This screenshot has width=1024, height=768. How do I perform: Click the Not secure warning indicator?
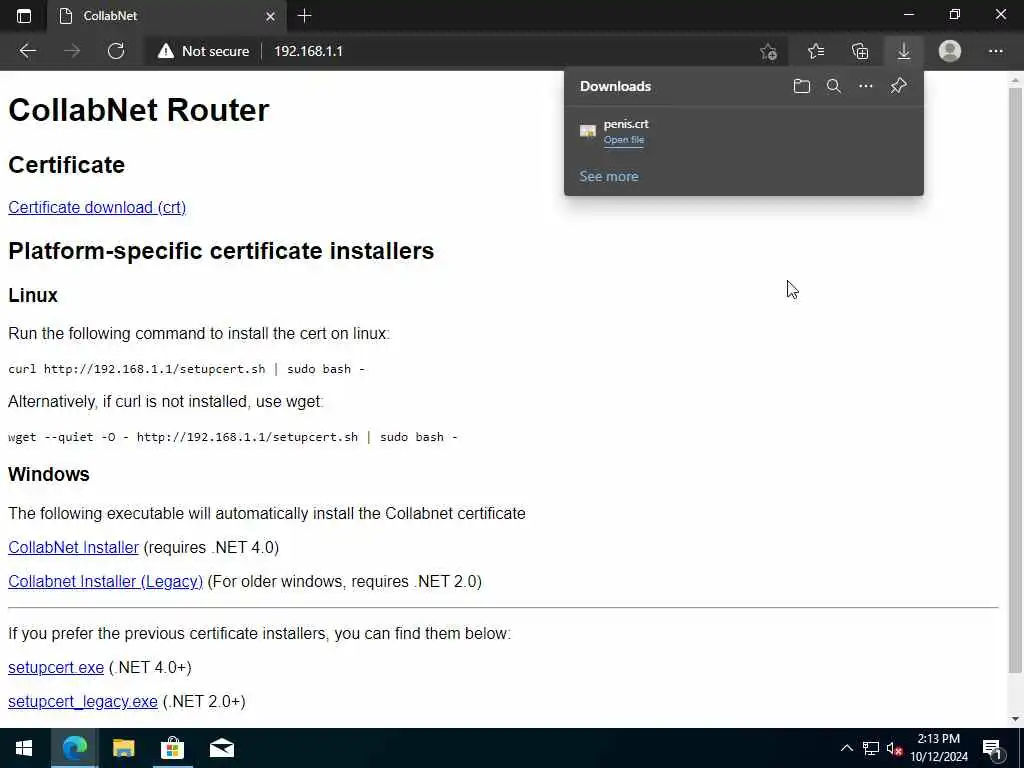[204, 51]
